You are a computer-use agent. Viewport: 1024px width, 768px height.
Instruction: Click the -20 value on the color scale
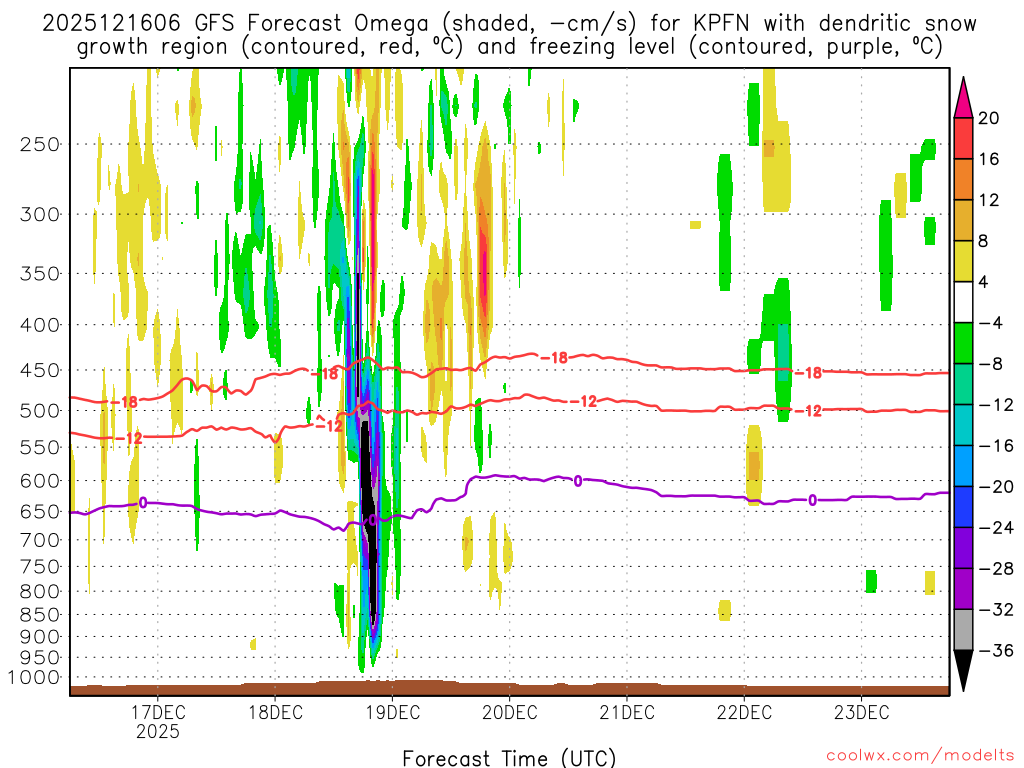pyautogui.click(x=996, y=487)
